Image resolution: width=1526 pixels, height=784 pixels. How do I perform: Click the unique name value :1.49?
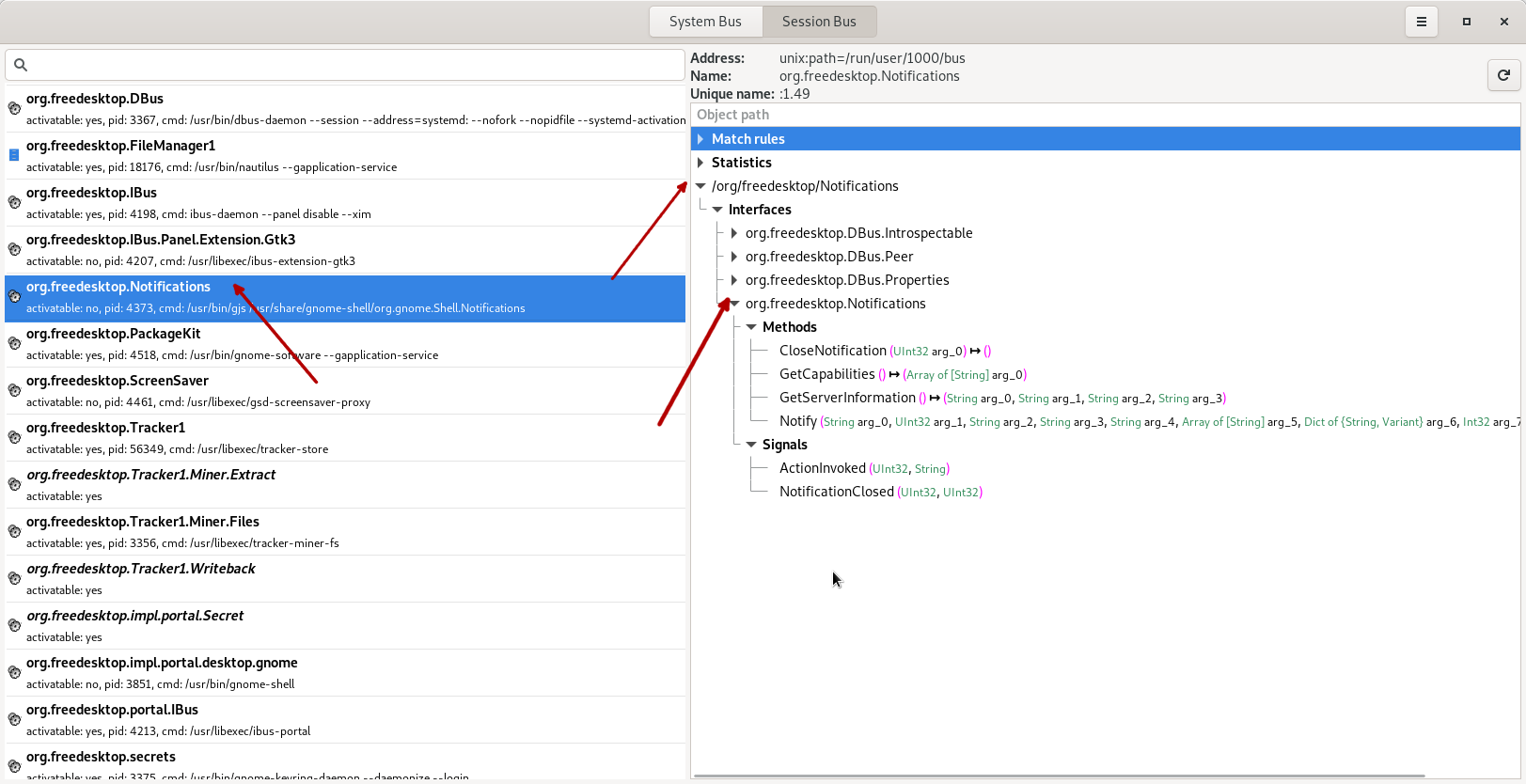click(794, 94)
